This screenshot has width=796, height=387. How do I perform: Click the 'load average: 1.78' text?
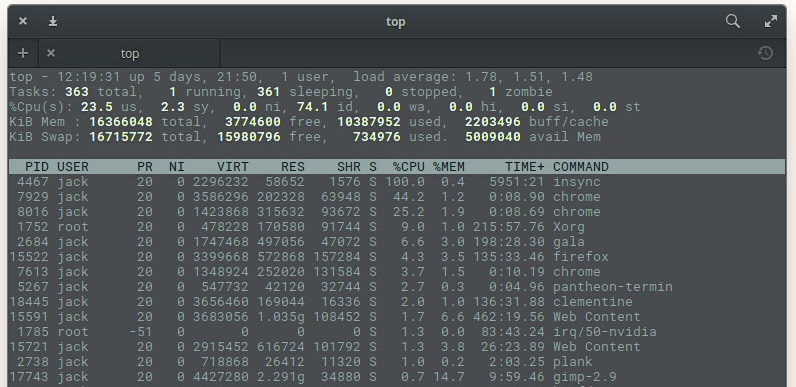417,77
